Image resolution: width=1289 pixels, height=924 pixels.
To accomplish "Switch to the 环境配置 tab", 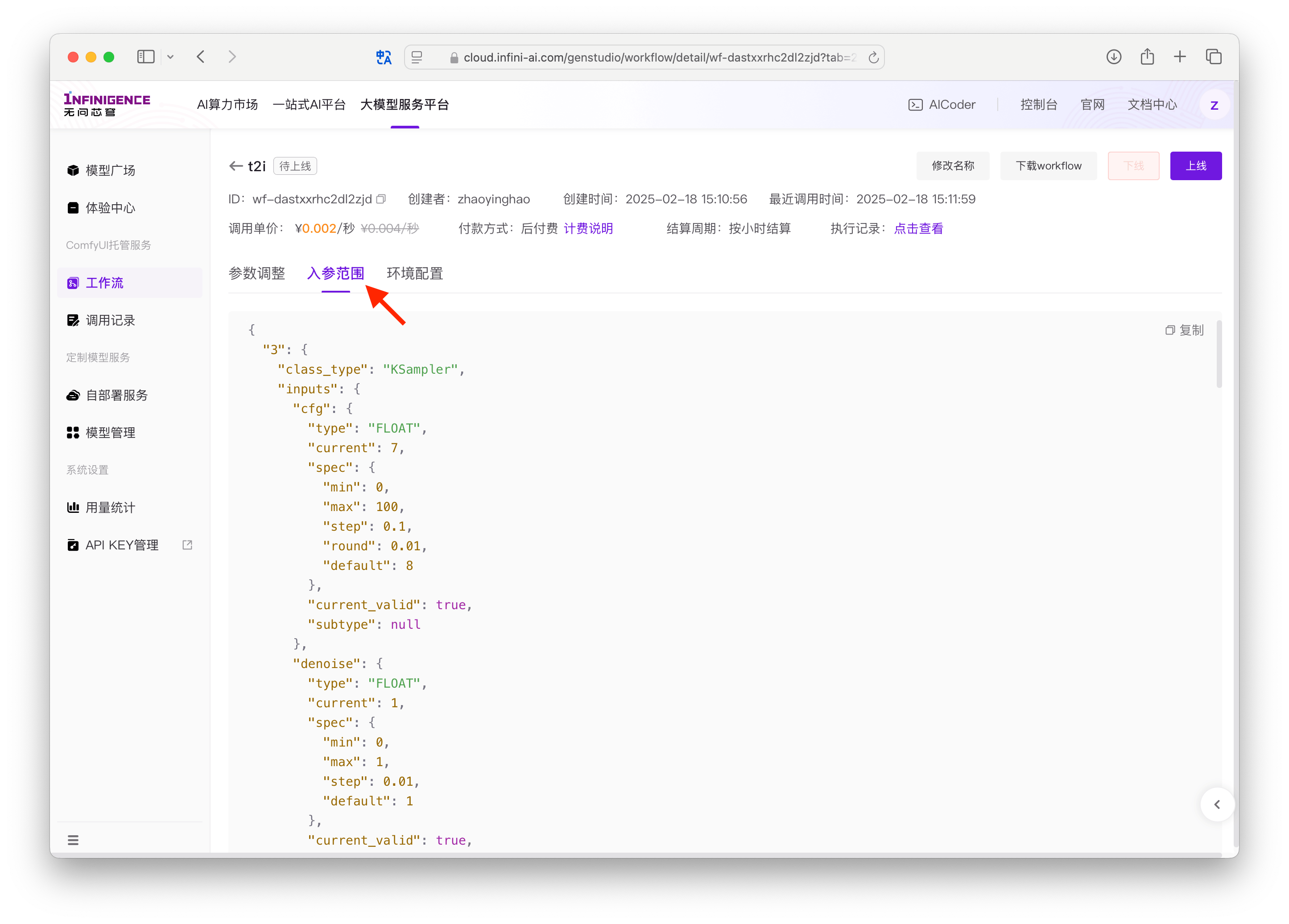I will 414,273.
